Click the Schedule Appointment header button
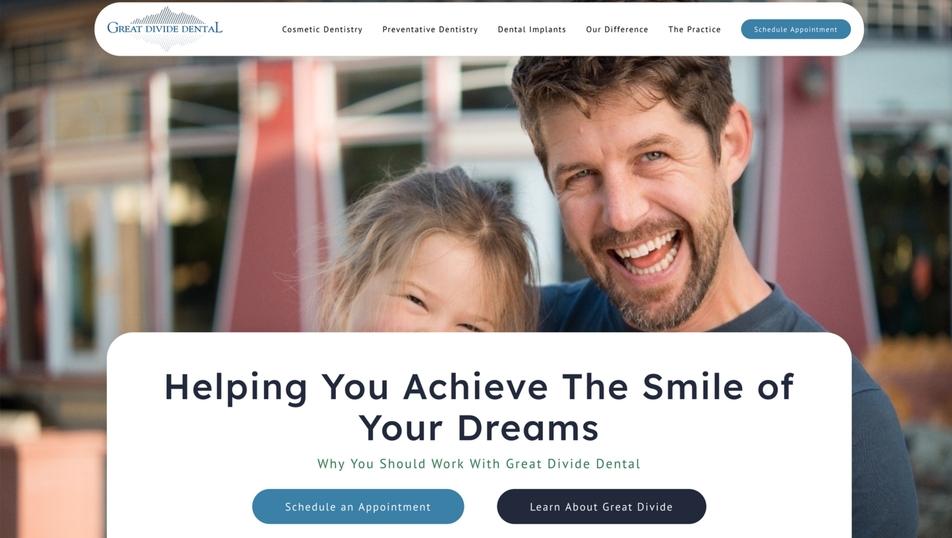This screenshot has height=538, width=952. 795,29
